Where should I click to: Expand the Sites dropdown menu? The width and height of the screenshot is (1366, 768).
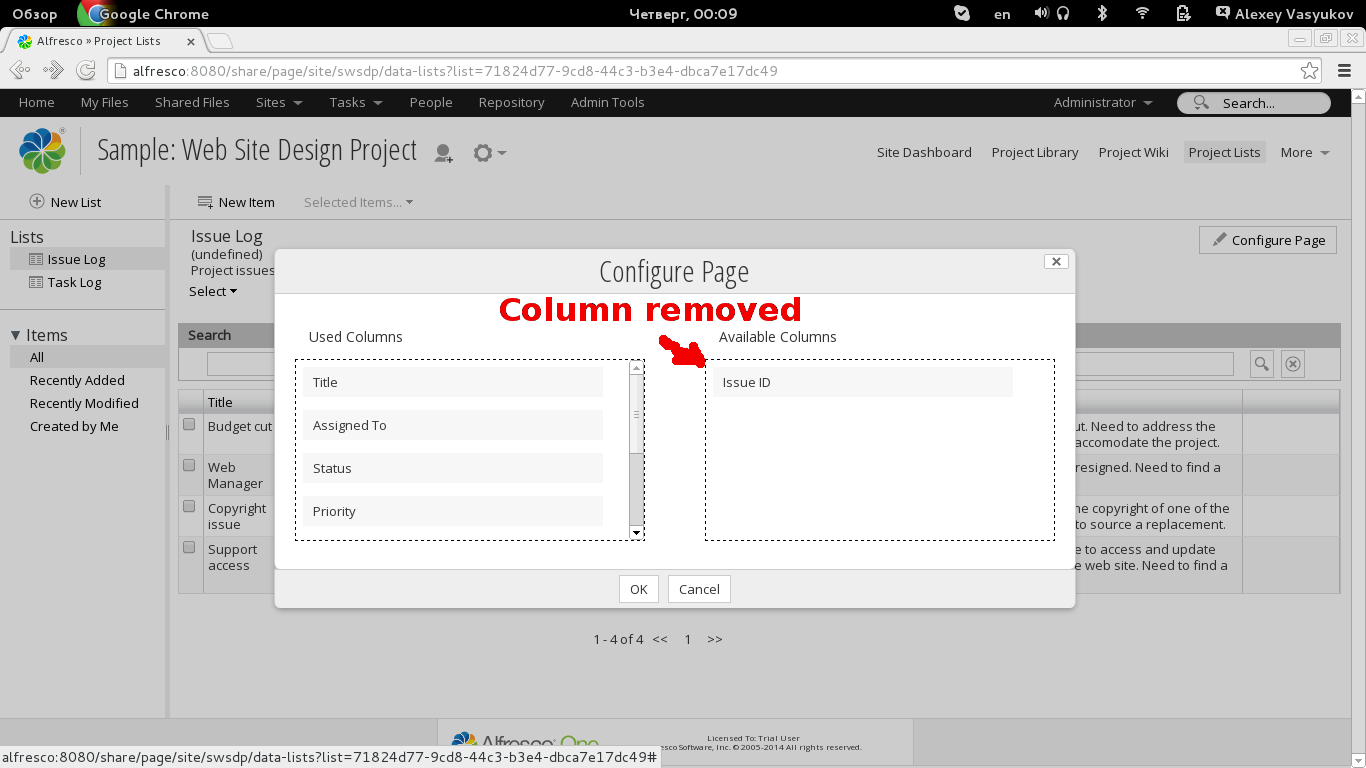pos(278,102)
